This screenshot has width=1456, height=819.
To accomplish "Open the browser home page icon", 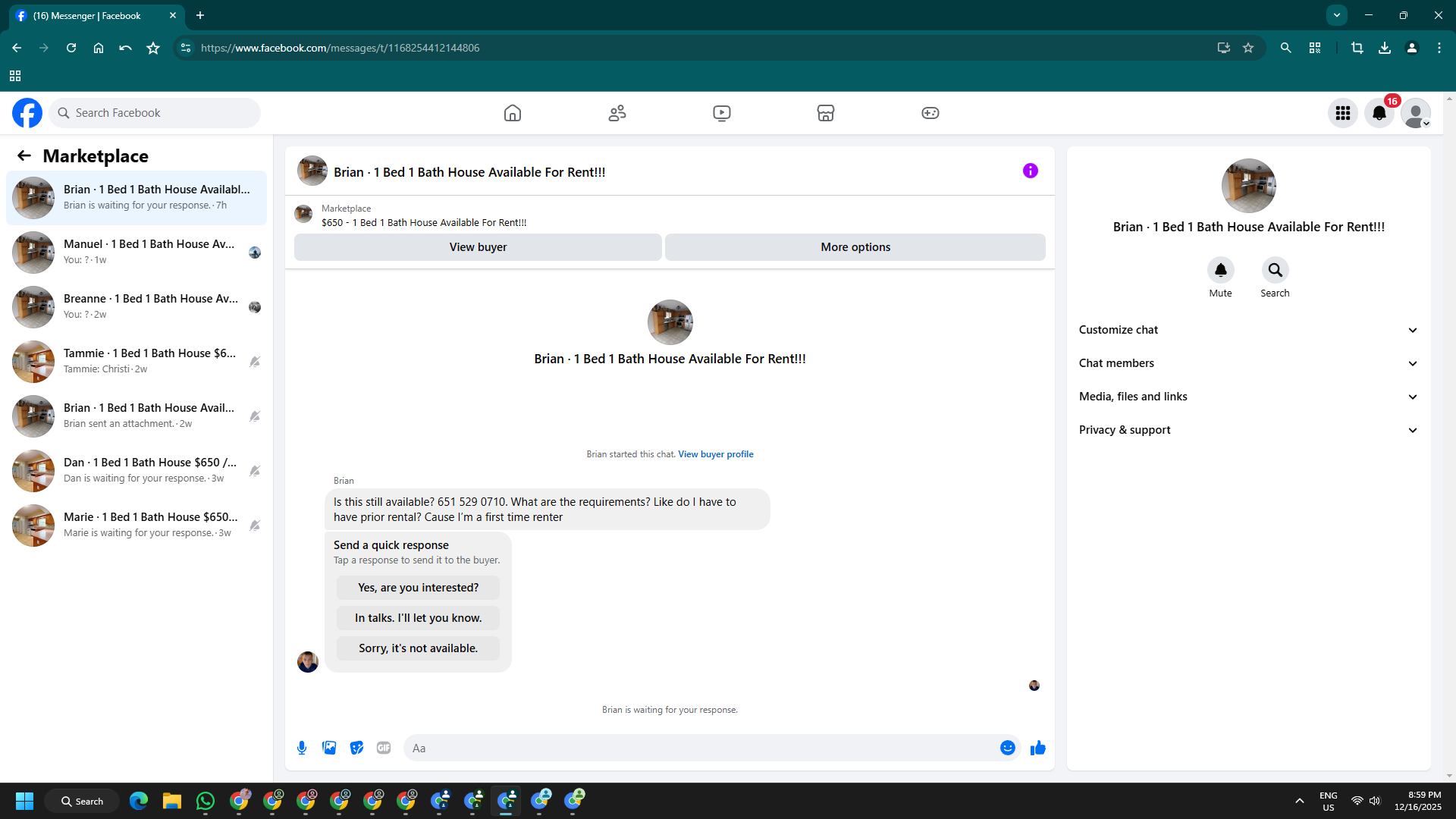I will (x=99, y=48).
